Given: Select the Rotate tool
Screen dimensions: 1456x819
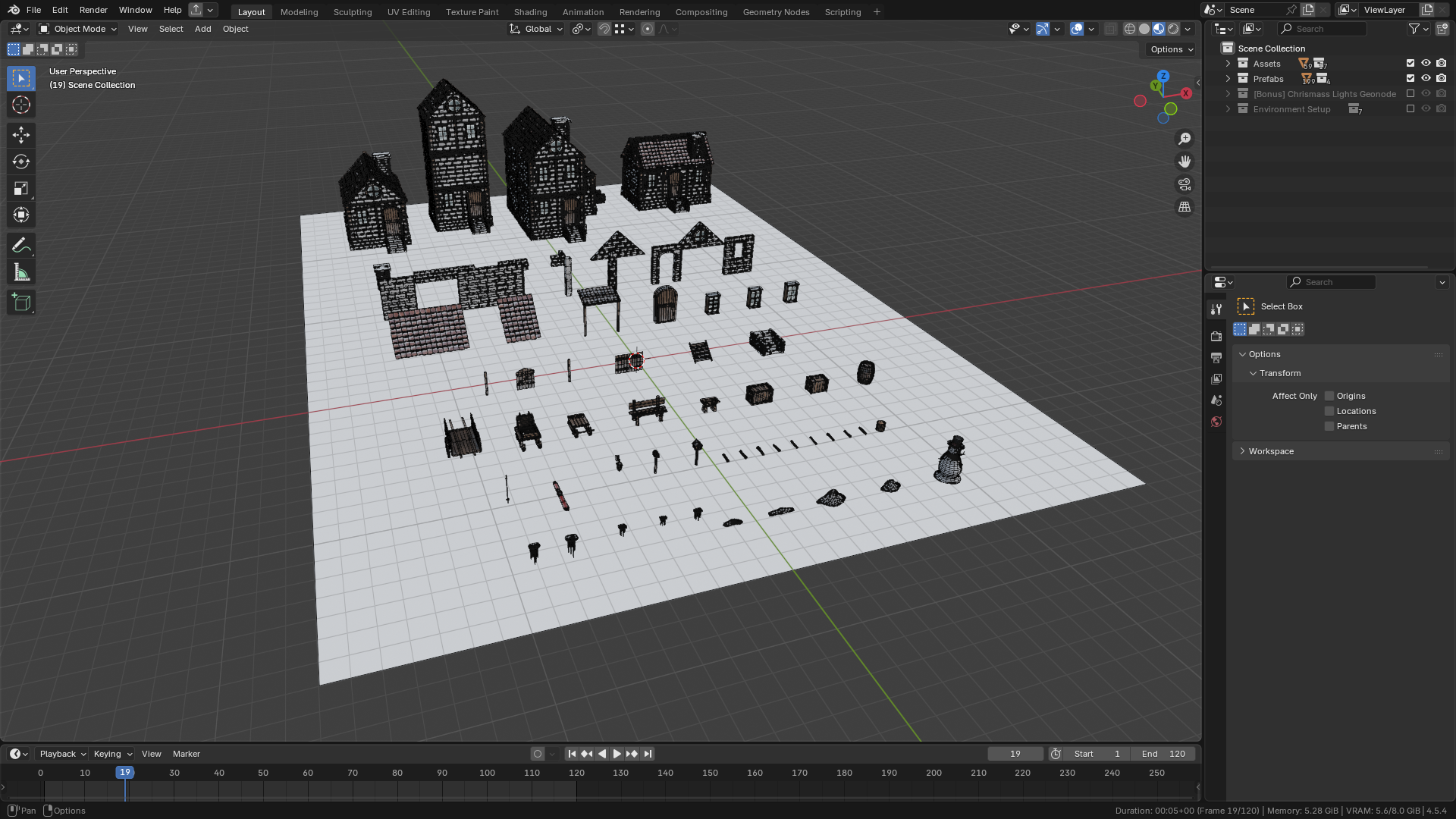Looking at the screenshot, I should point(21,162).
